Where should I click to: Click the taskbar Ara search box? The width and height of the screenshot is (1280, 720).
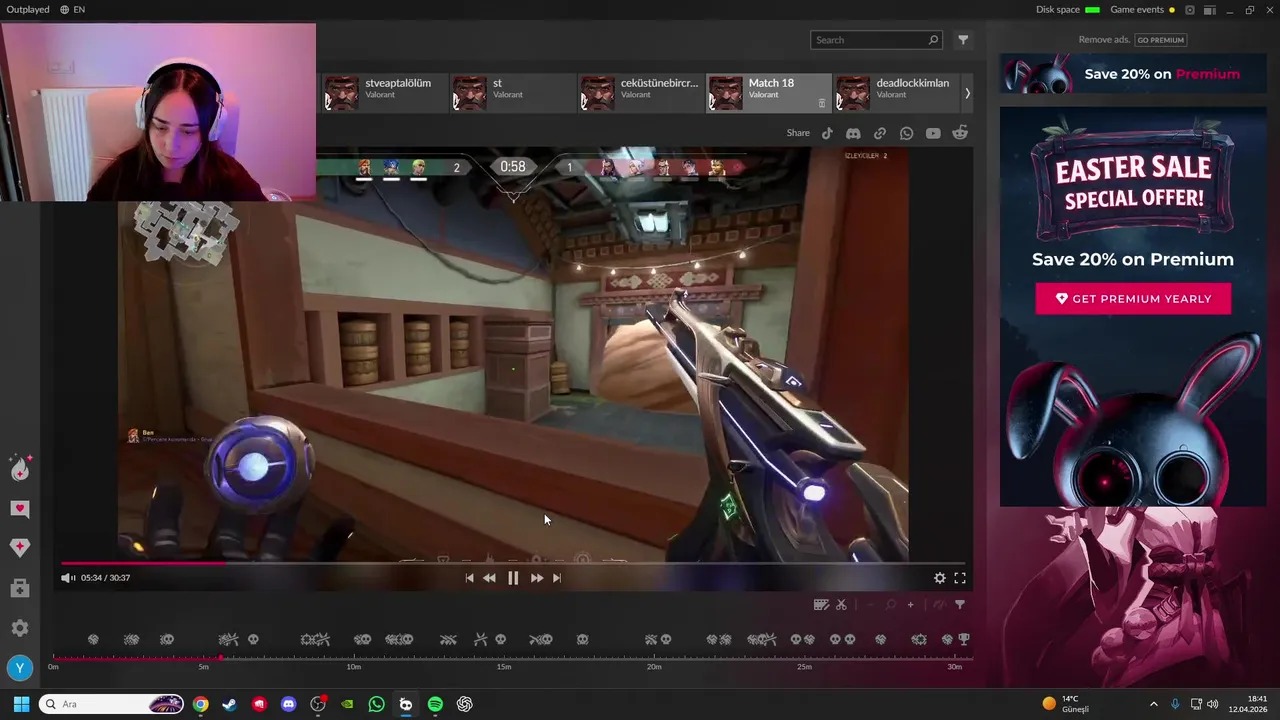point(112,704)
